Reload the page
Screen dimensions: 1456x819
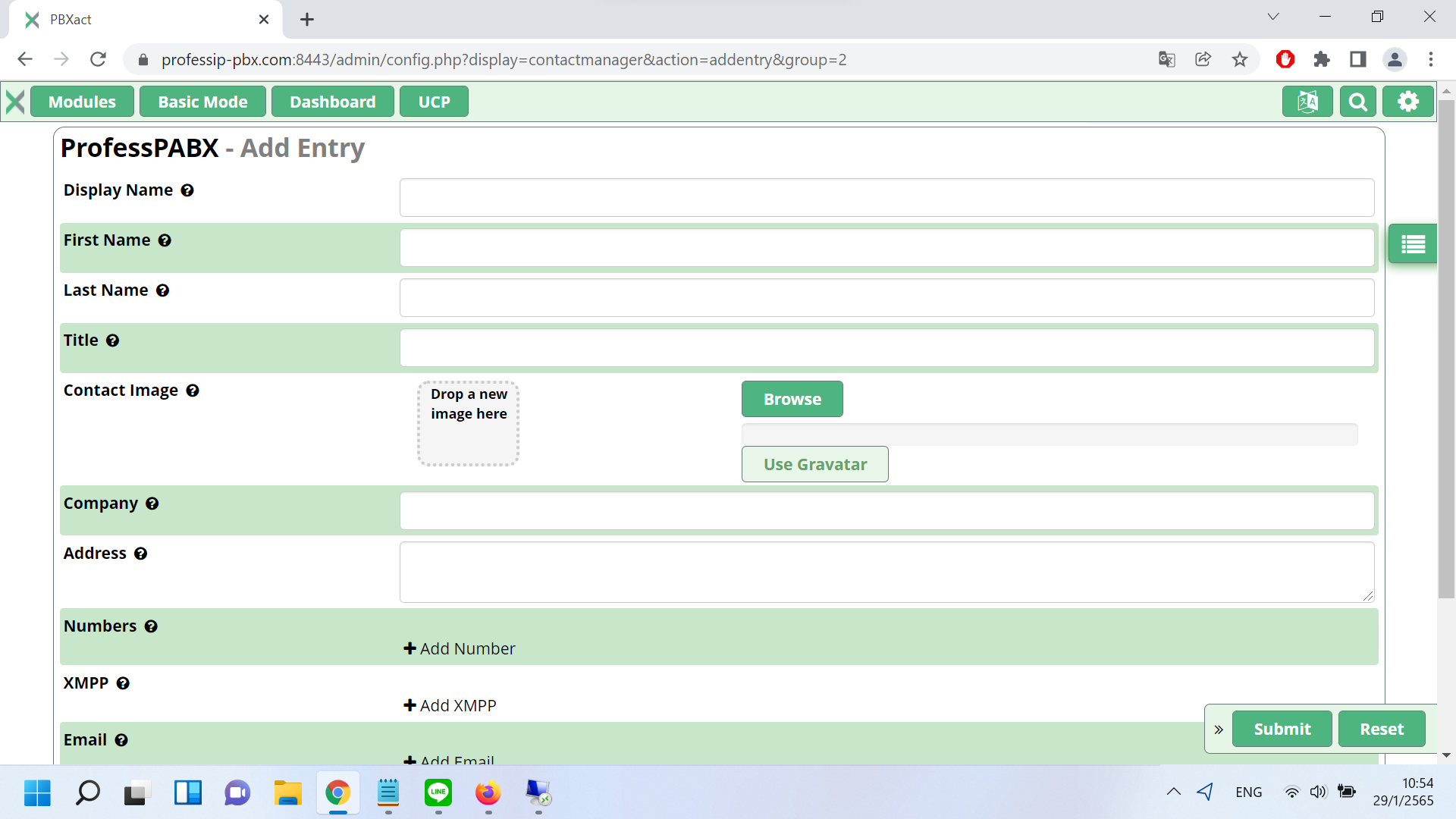(98, 59)
